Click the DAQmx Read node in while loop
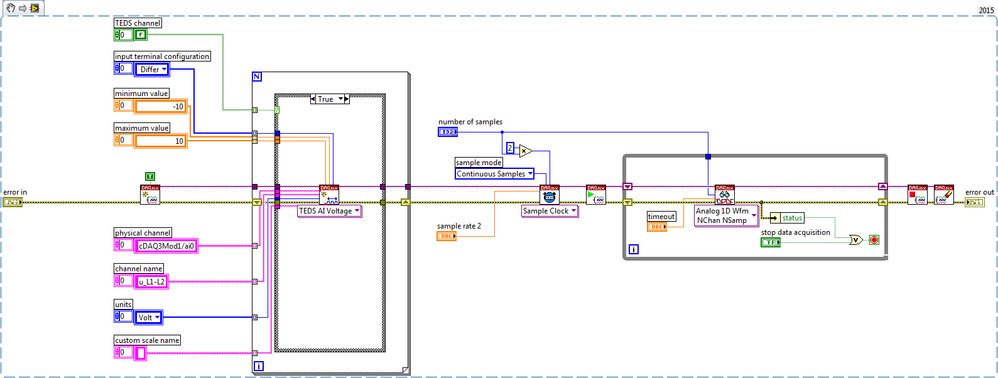 (725, 195)
